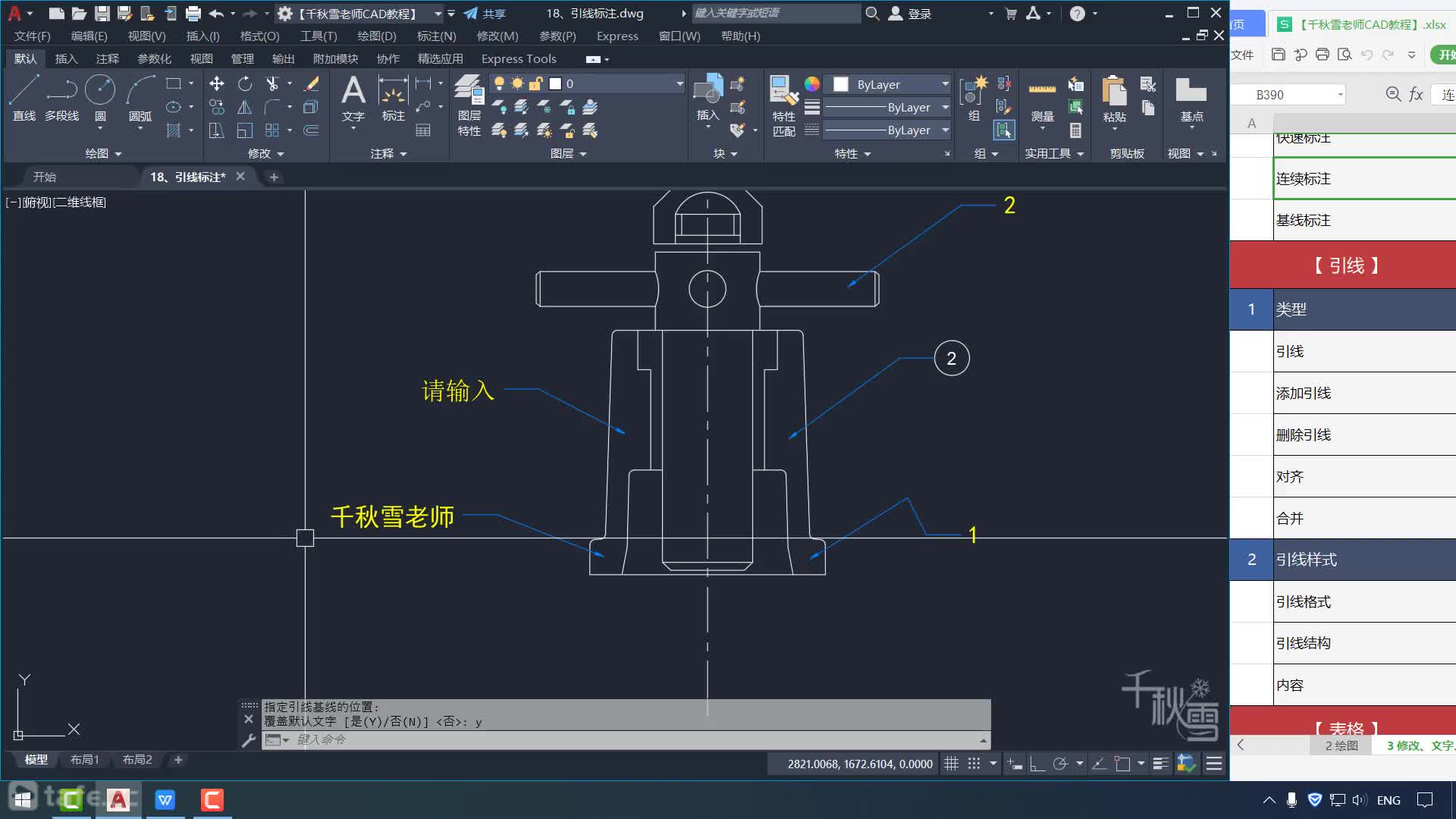Expand the 修改 (Modify) panel
1456x819 pixels.
click(265, 153)
